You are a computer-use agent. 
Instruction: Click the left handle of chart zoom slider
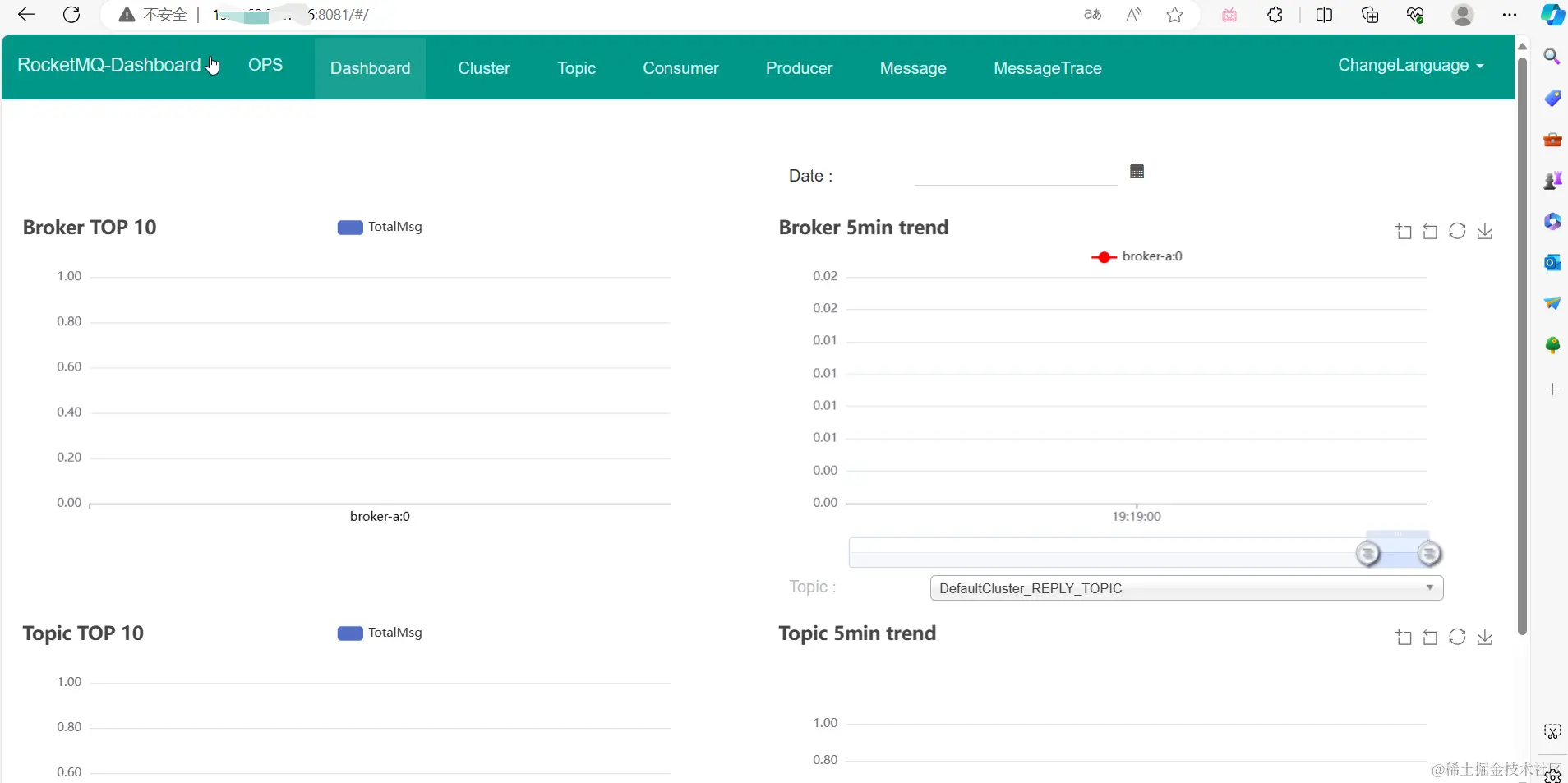[x=1368, y=554]
